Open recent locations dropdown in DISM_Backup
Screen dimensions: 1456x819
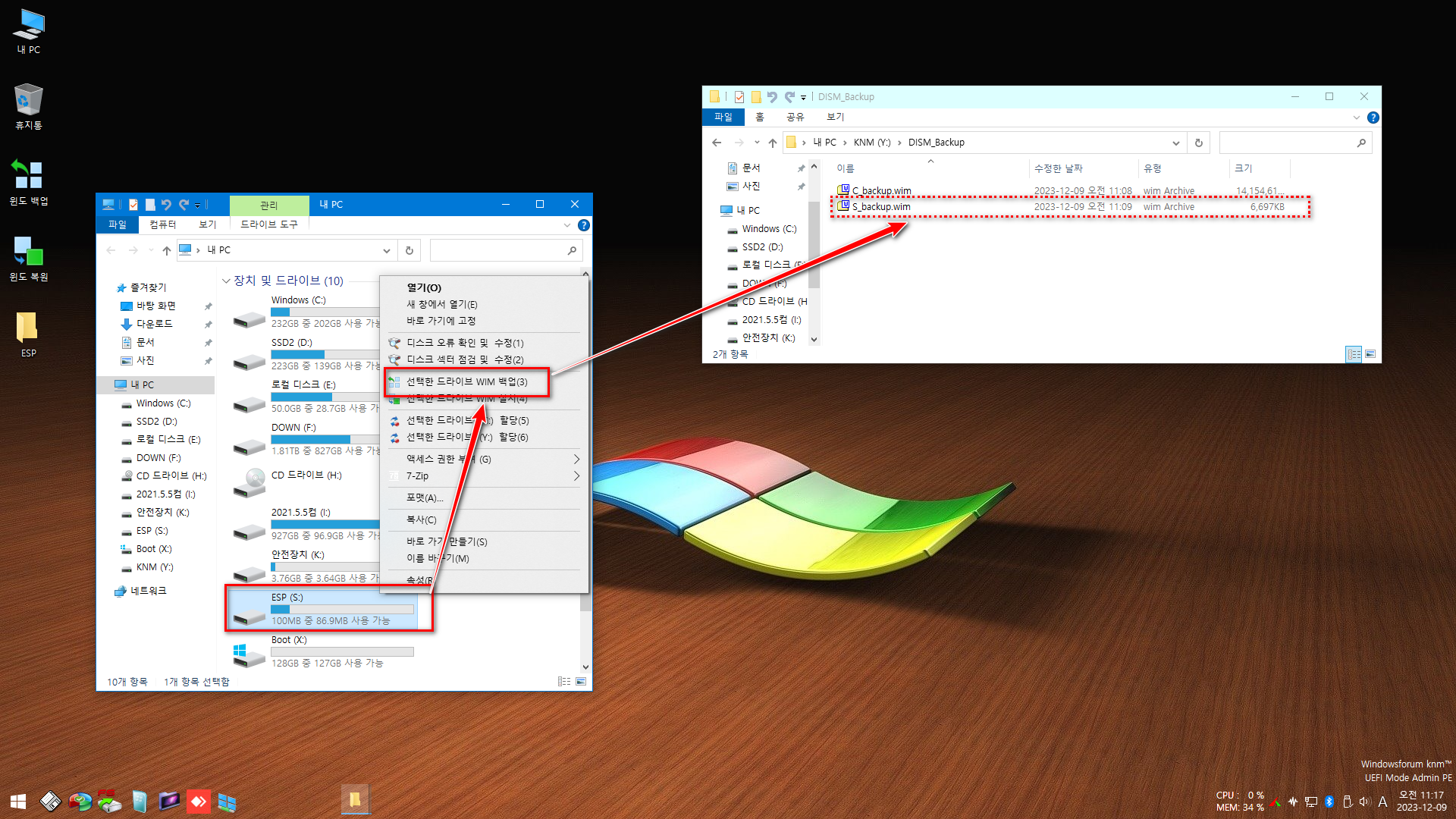click(x=757, y=143)
